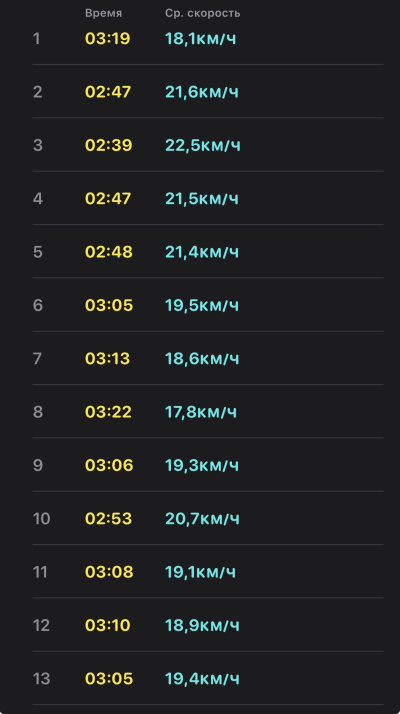
Task: Click the 17,8км/ч speed value
Action: (x=201, y=412)
